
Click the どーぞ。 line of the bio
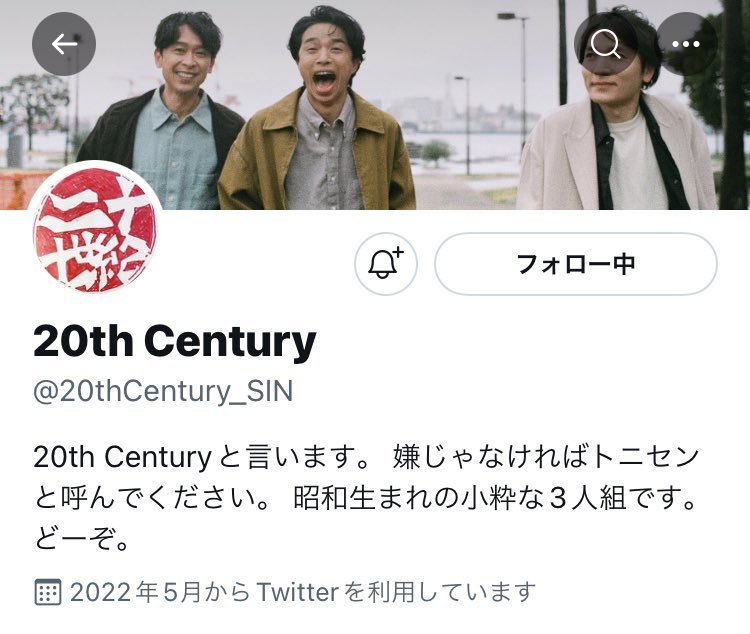[81, 539]
